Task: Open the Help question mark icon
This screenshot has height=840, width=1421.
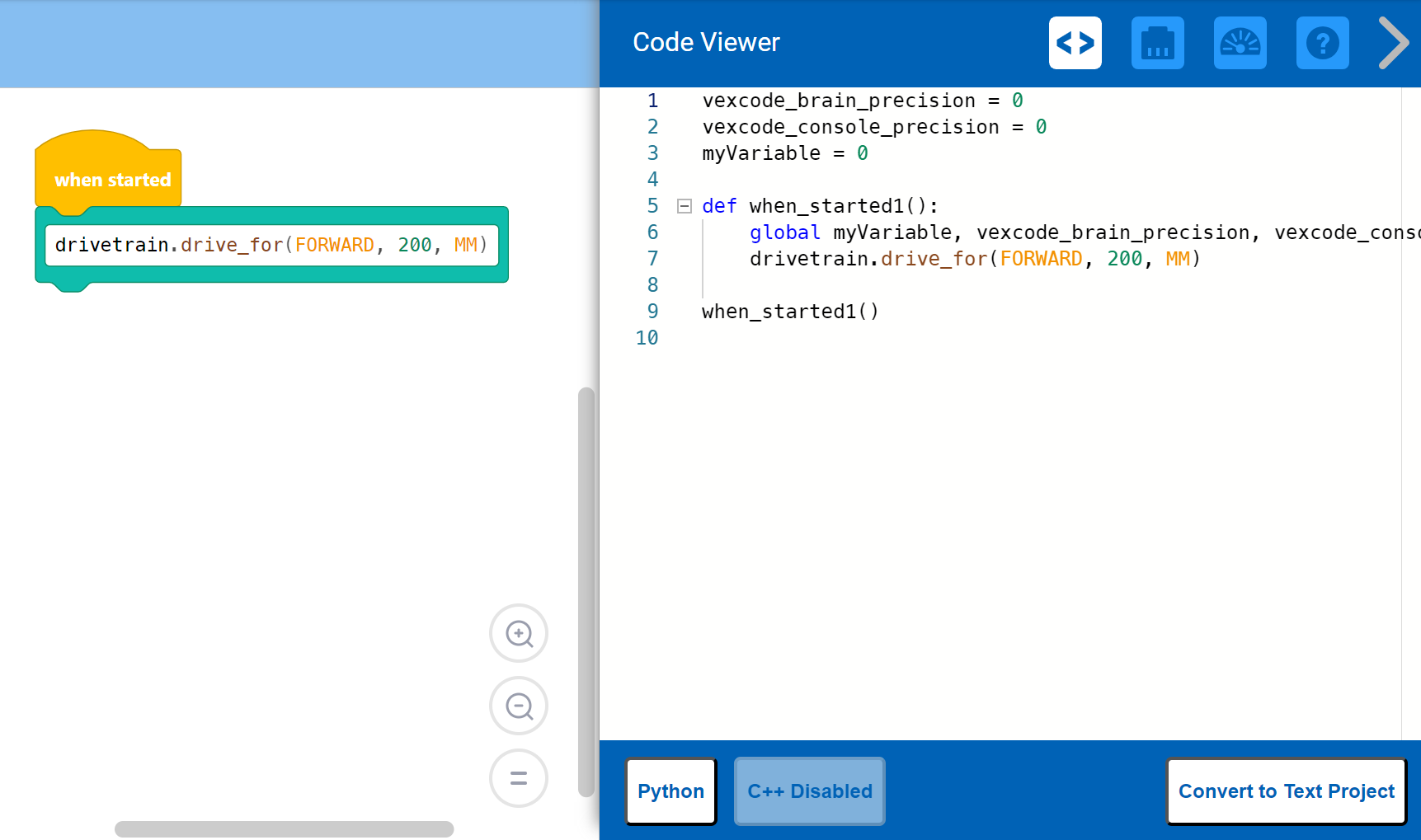Action: tap(1322, 43)
